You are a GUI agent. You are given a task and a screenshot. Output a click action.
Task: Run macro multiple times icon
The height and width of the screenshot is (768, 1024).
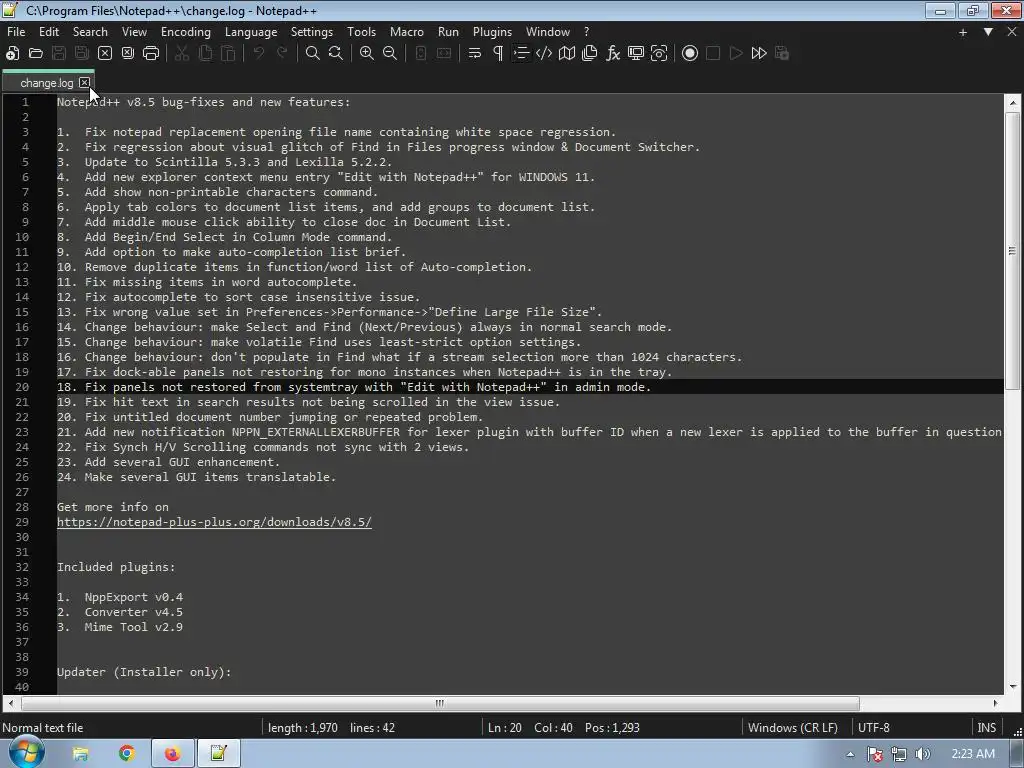coord(759,54)
